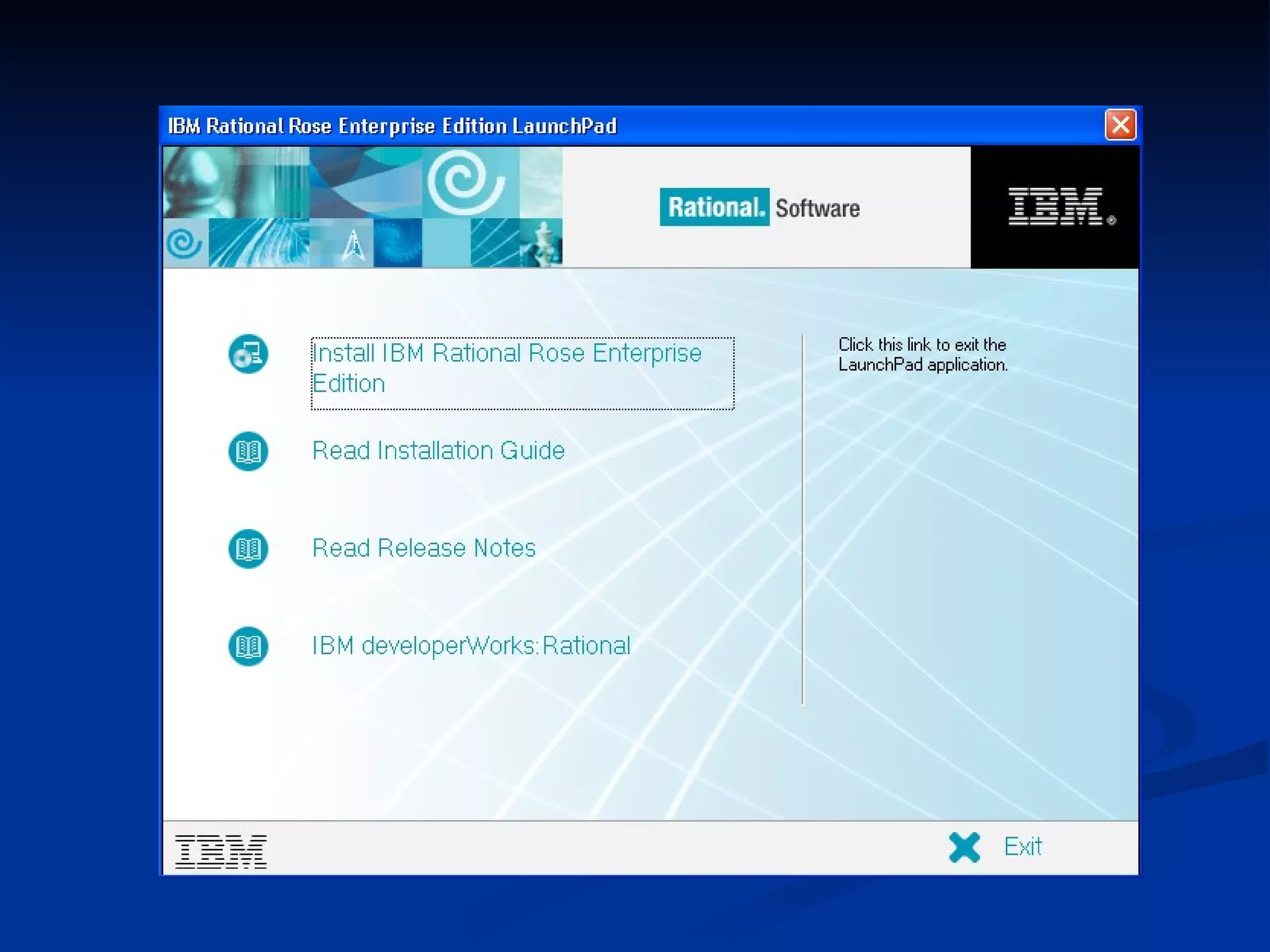
Task: Click the Exit text link
Action: coord(1023,847)
